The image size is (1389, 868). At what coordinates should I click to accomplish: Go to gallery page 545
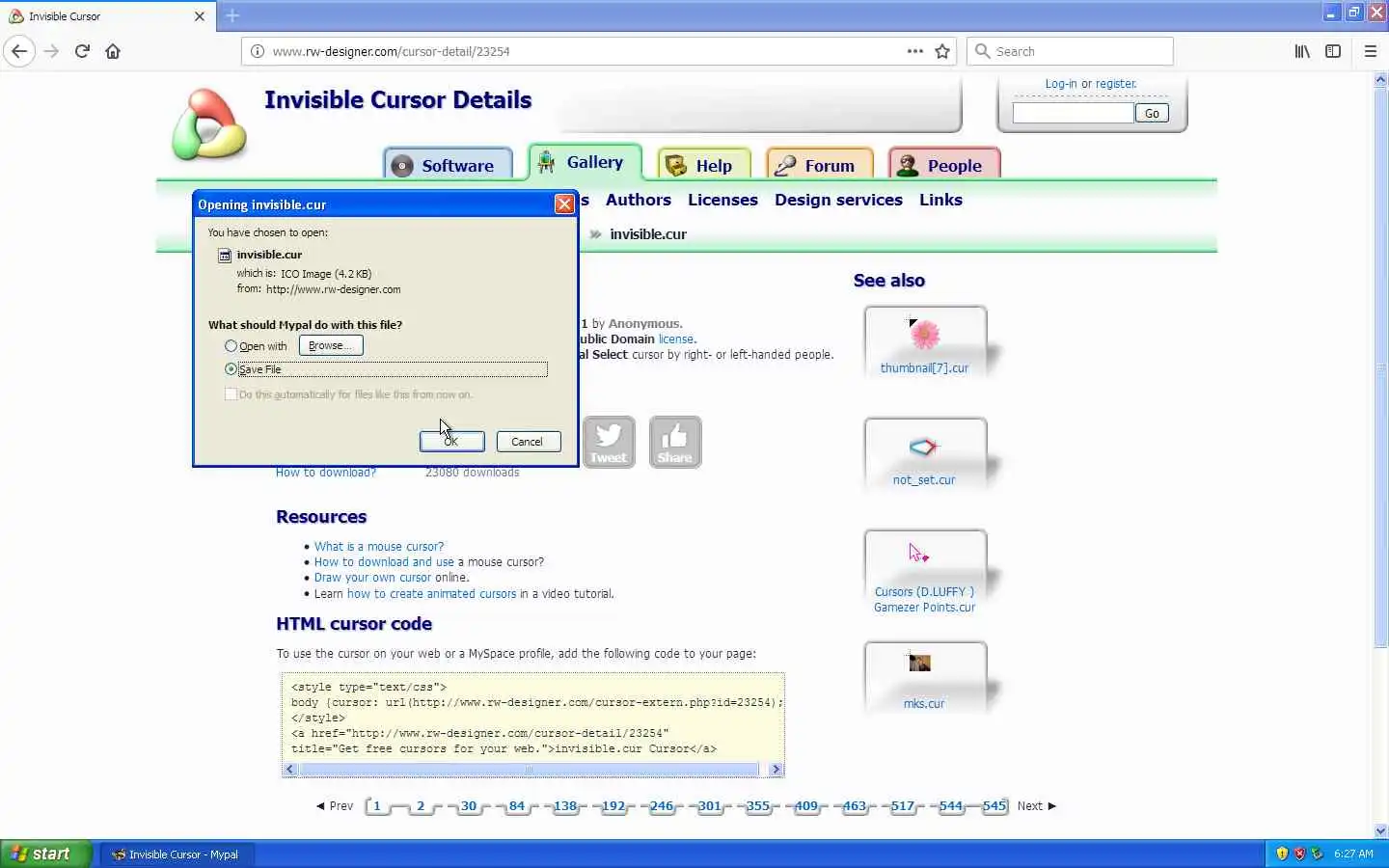point(994,806)
